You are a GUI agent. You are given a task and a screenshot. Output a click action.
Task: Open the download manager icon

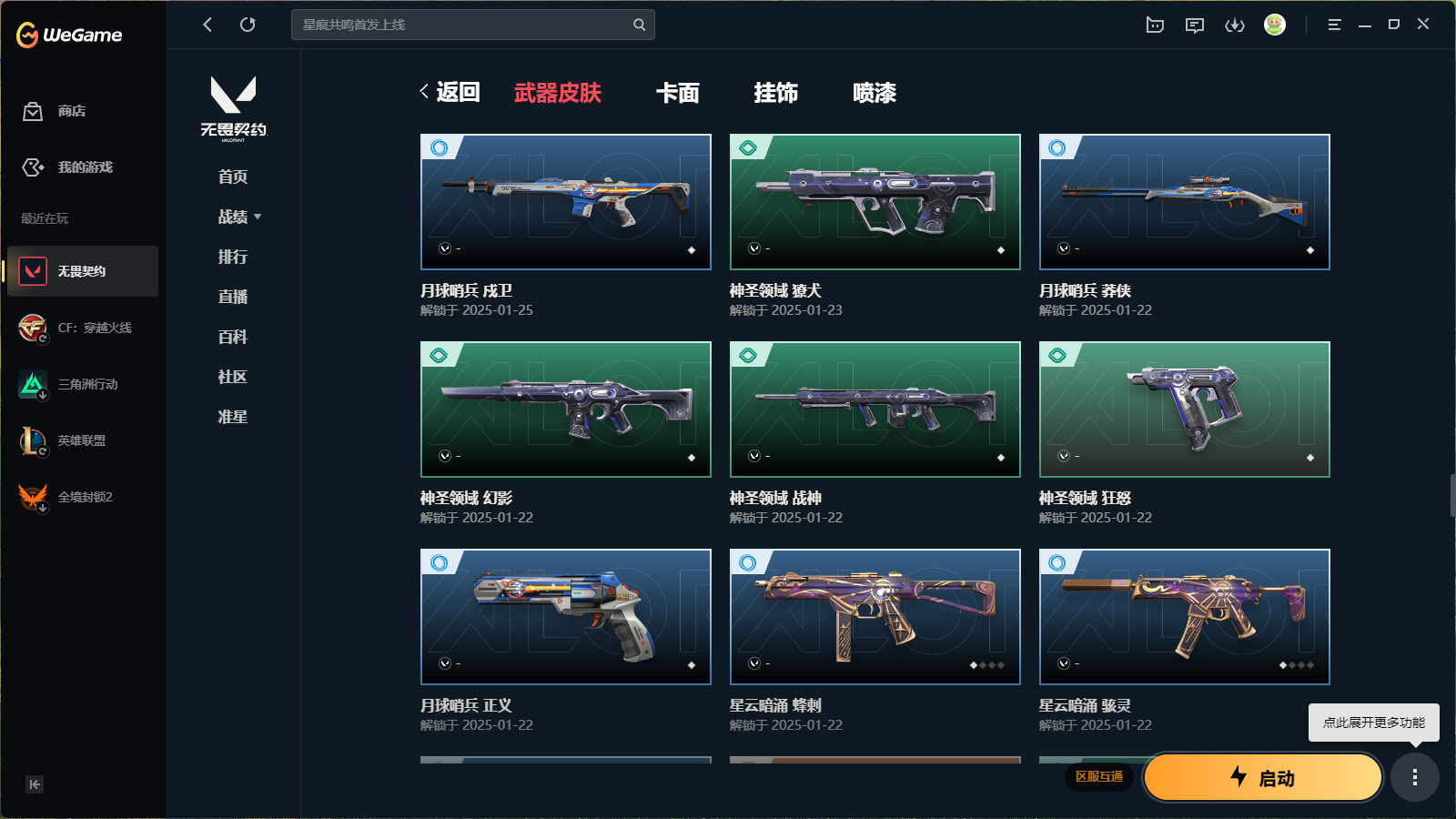pos(1235,25)
